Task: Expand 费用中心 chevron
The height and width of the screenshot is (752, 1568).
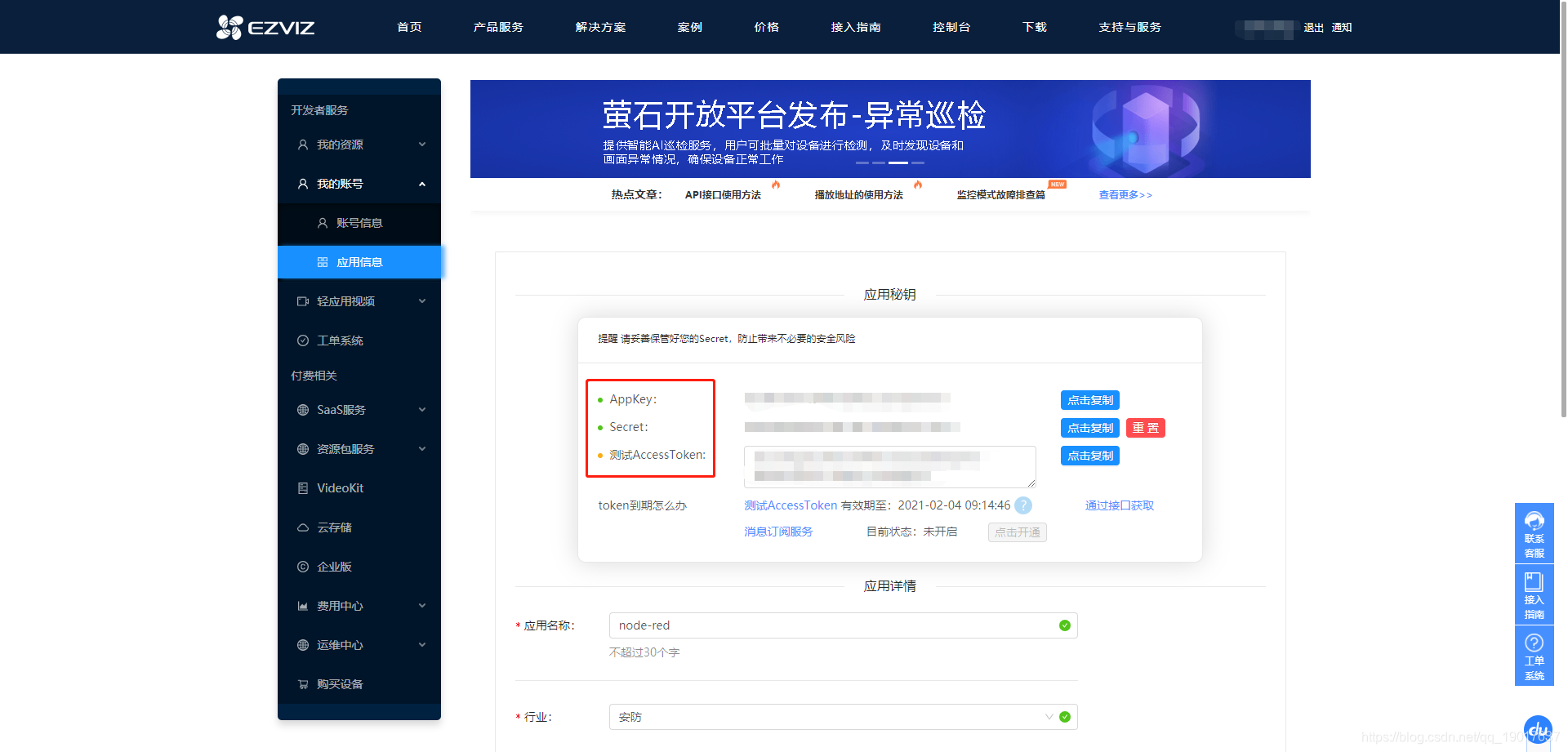Action: coord(422,606)
